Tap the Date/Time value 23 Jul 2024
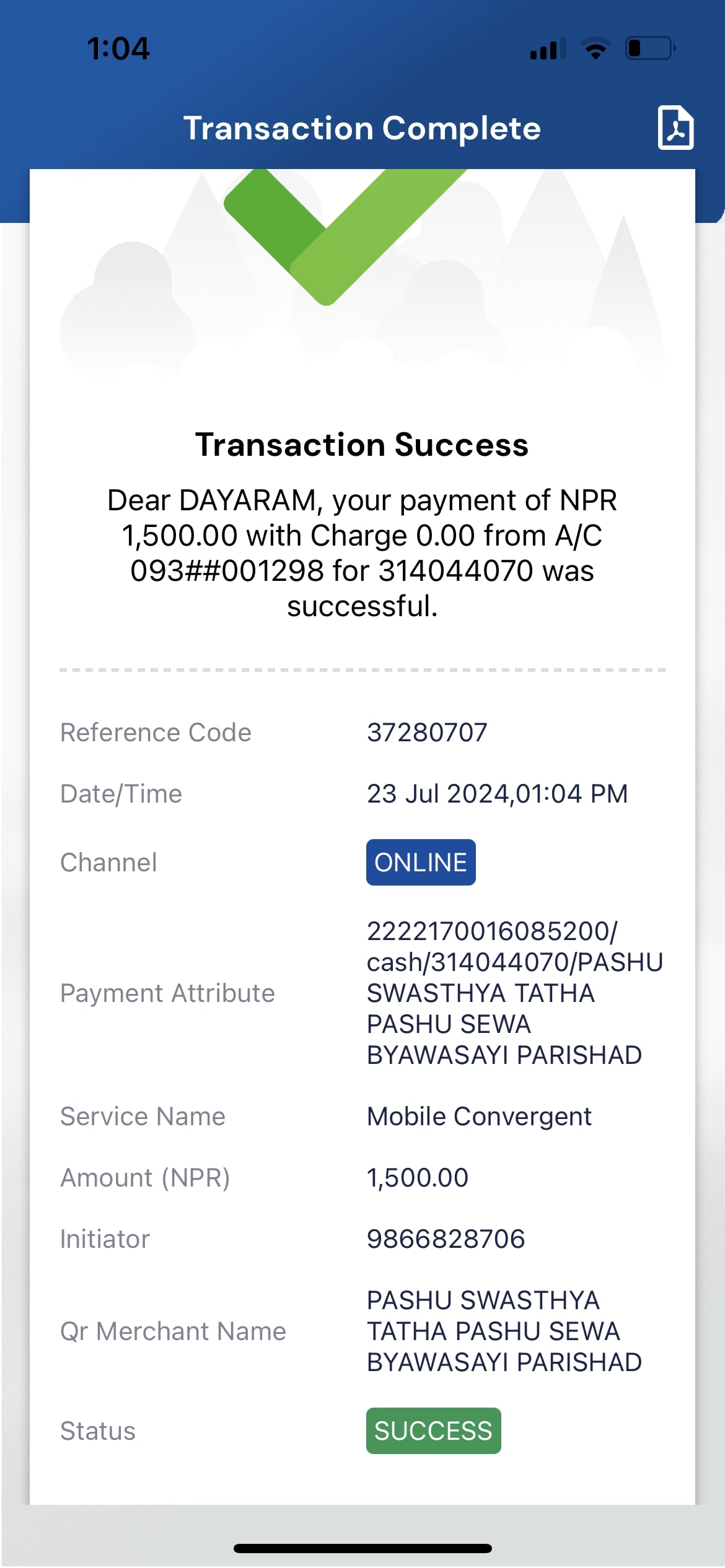The width and height of the screenshot is (725, 1568). click(x=497, y=794)
